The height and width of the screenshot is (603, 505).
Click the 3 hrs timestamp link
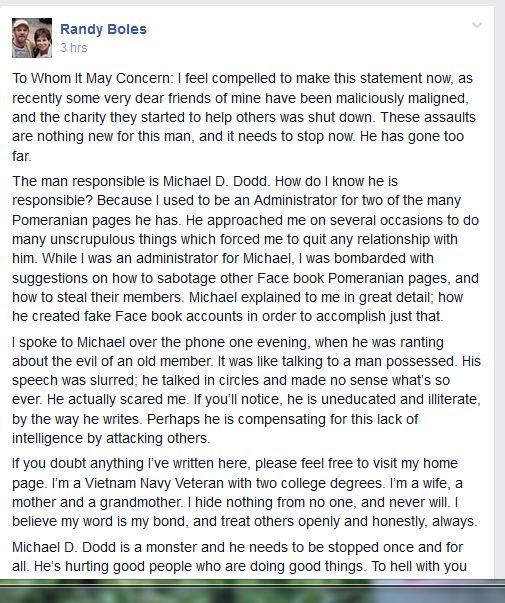click(73, 48)
